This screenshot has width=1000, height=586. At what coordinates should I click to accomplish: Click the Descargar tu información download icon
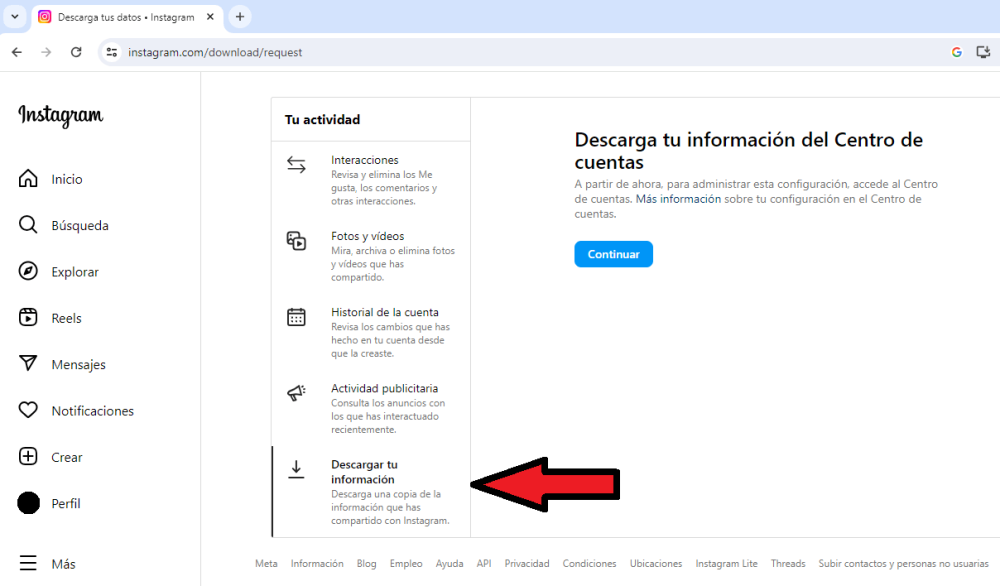(296, 469)
